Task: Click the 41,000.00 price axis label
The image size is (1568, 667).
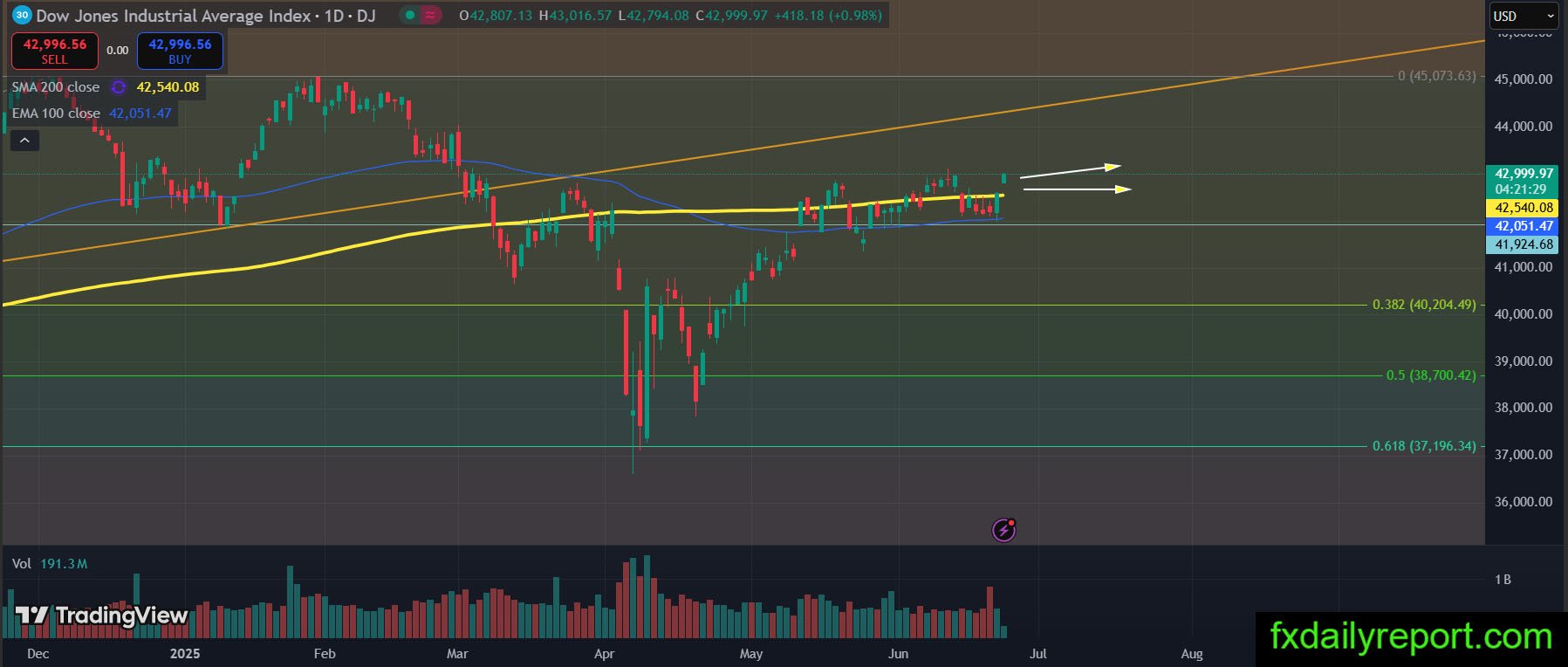Action: [1523, 267]
